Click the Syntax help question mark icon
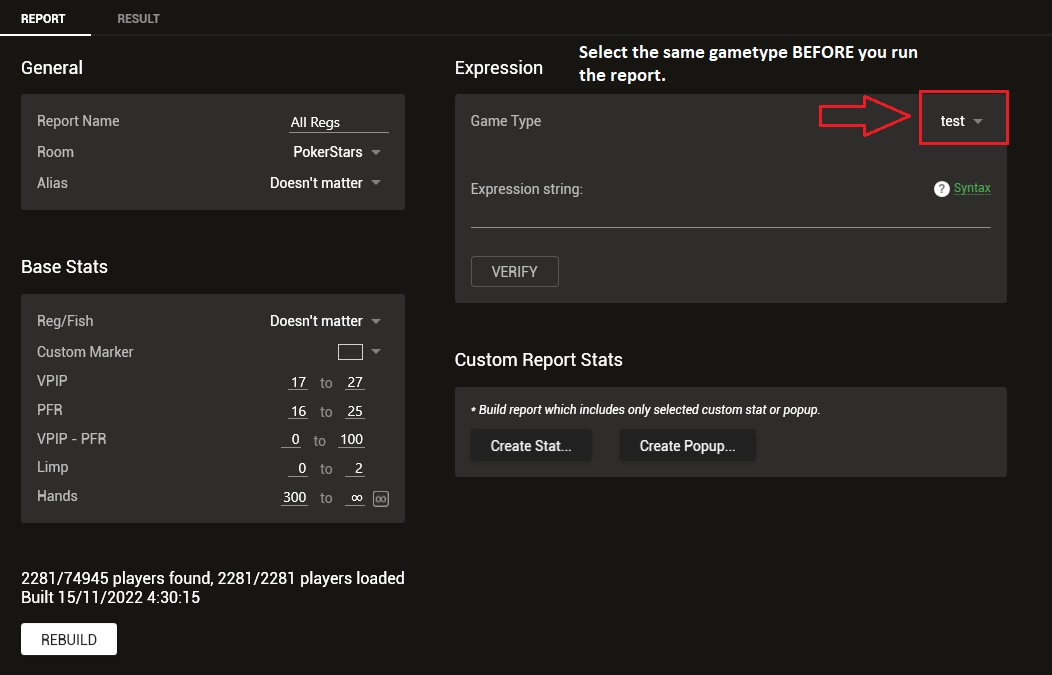This screenshot has width=1052, height=675. click(x=941, y=189)
